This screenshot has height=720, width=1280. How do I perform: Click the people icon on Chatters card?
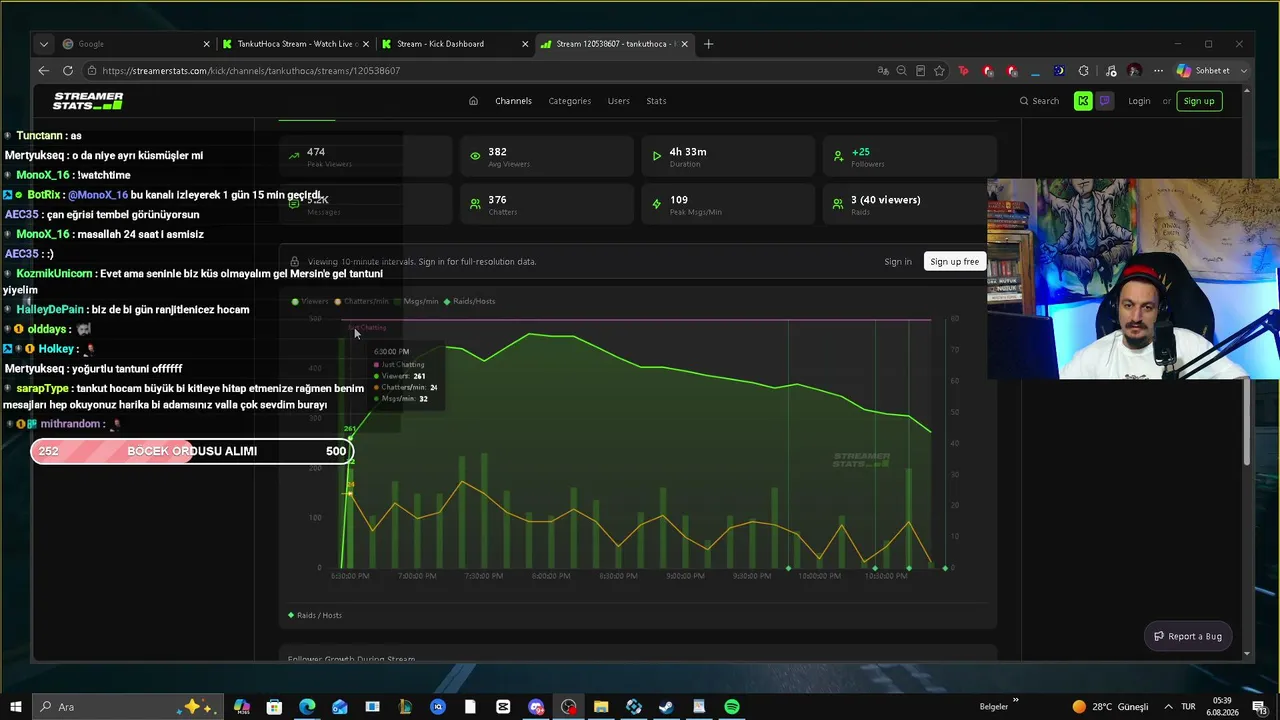click(x=475, y=204)
